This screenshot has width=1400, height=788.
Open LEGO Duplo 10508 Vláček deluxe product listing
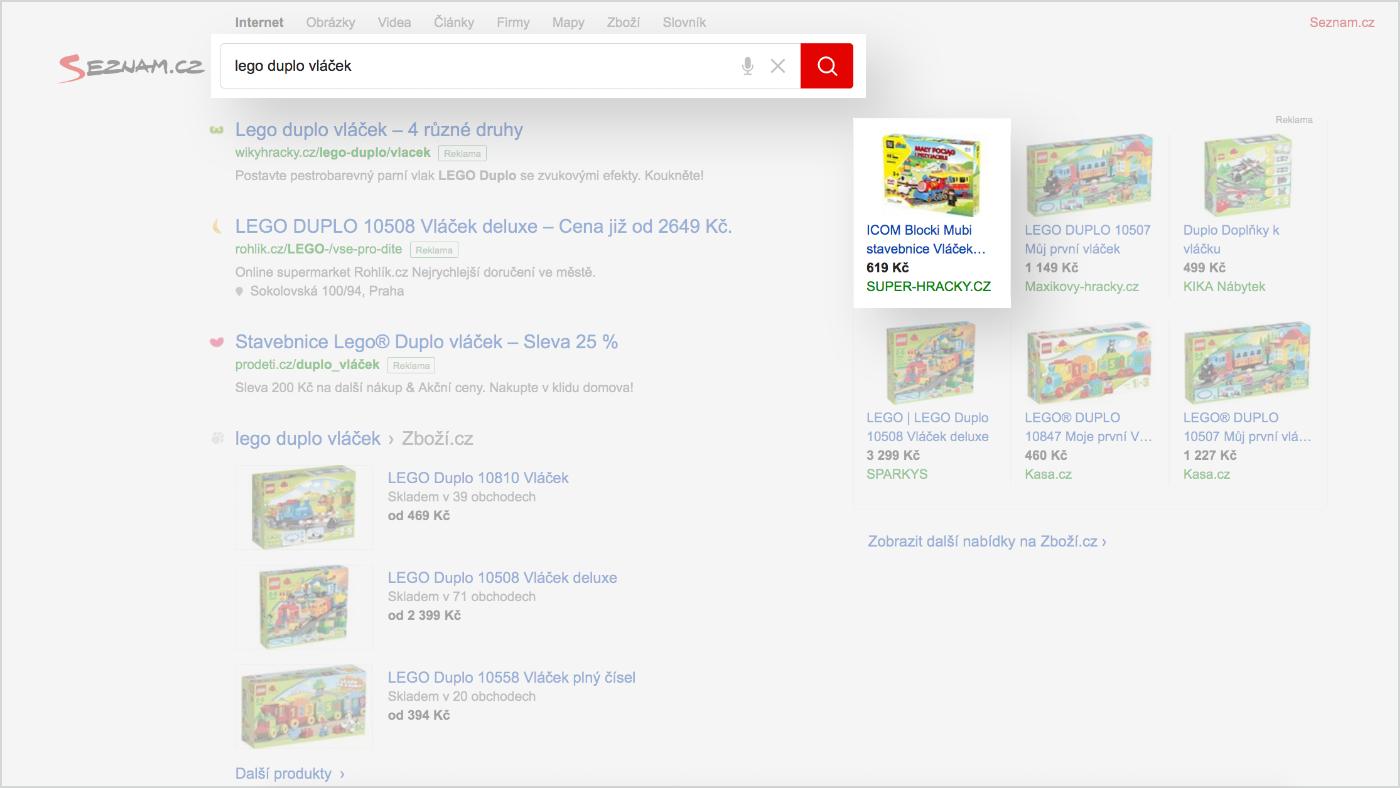(502, 578)
